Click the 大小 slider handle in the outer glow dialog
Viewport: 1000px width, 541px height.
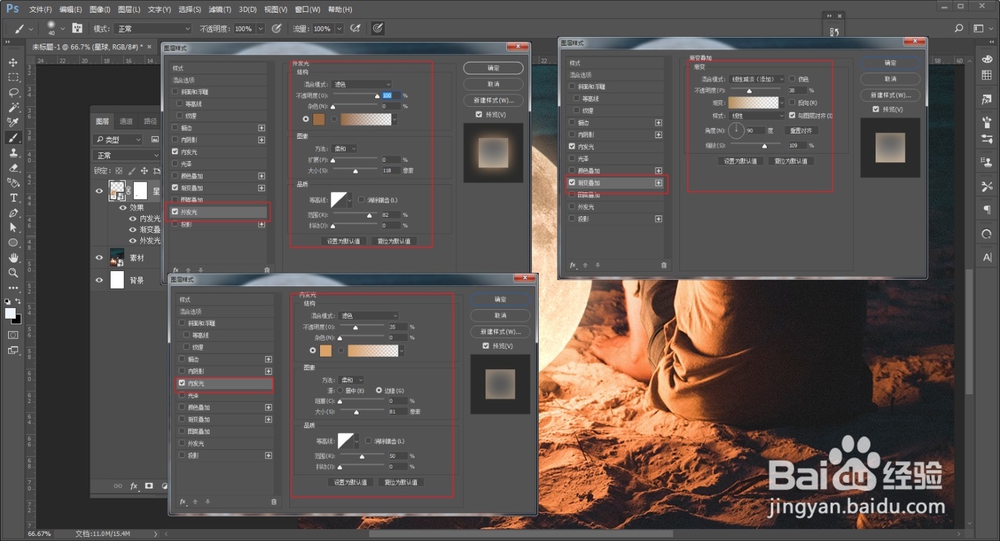point(355,172)
